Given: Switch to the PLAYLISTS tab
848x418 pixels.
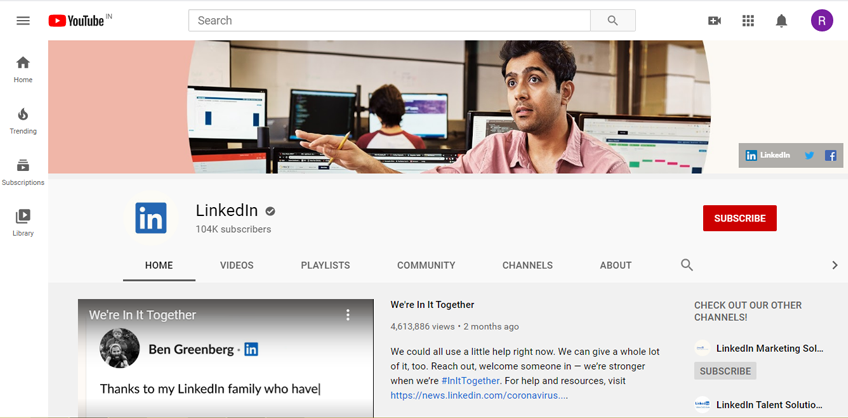Looking at the screenshot, I should coord(326,266).
